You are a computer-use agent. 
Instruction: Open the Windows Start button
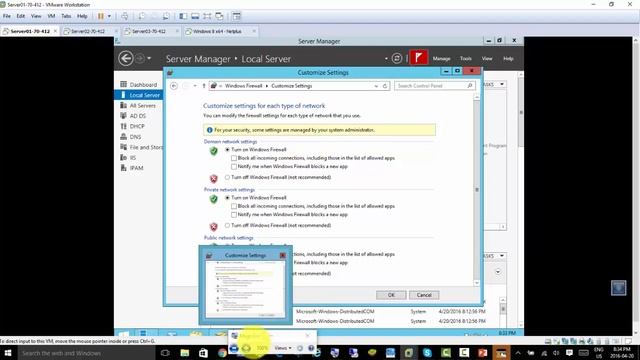[x=8, y=353]
